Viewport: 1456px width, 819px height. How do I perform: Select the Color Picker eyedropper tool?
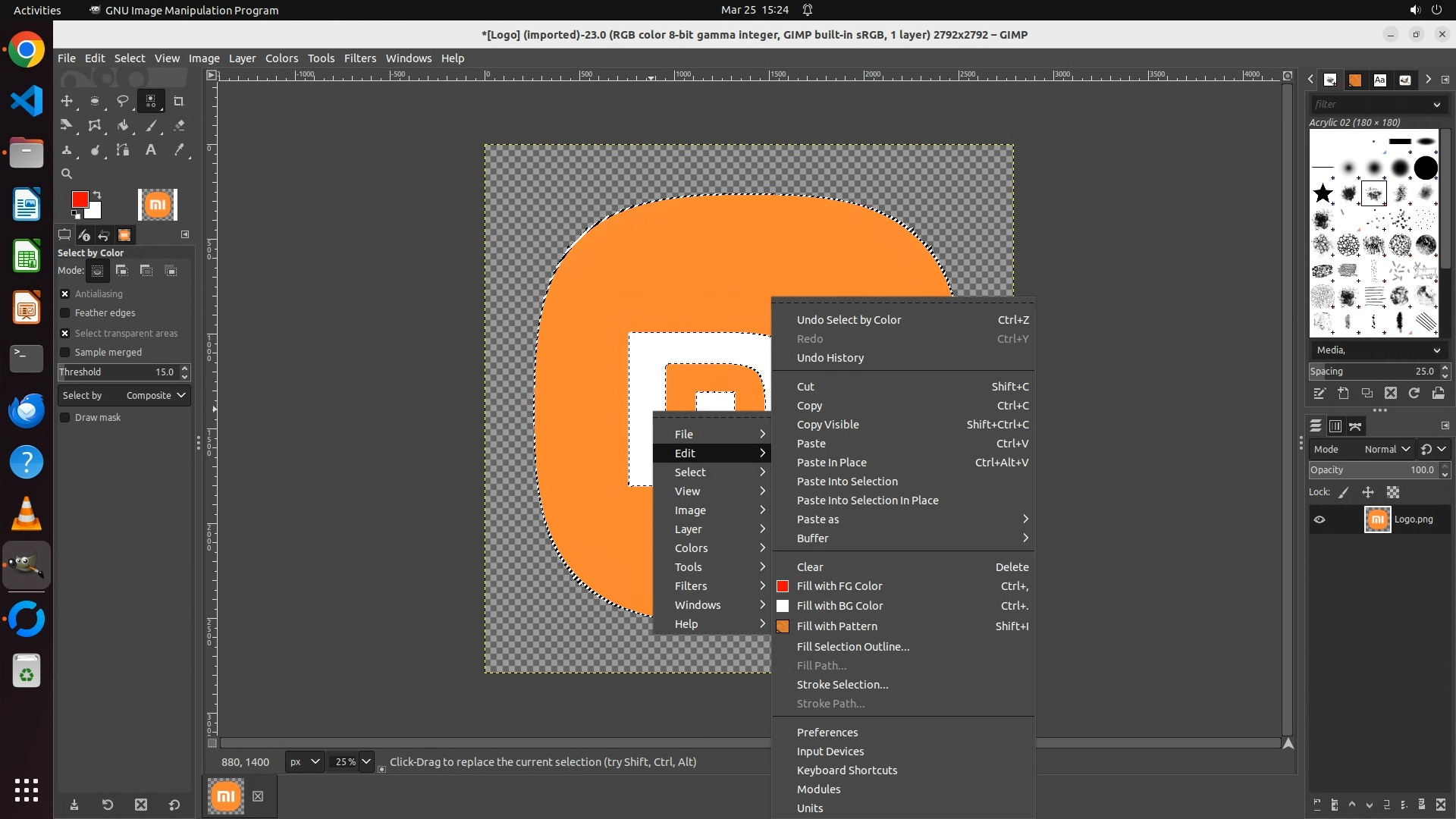[179, 150]
